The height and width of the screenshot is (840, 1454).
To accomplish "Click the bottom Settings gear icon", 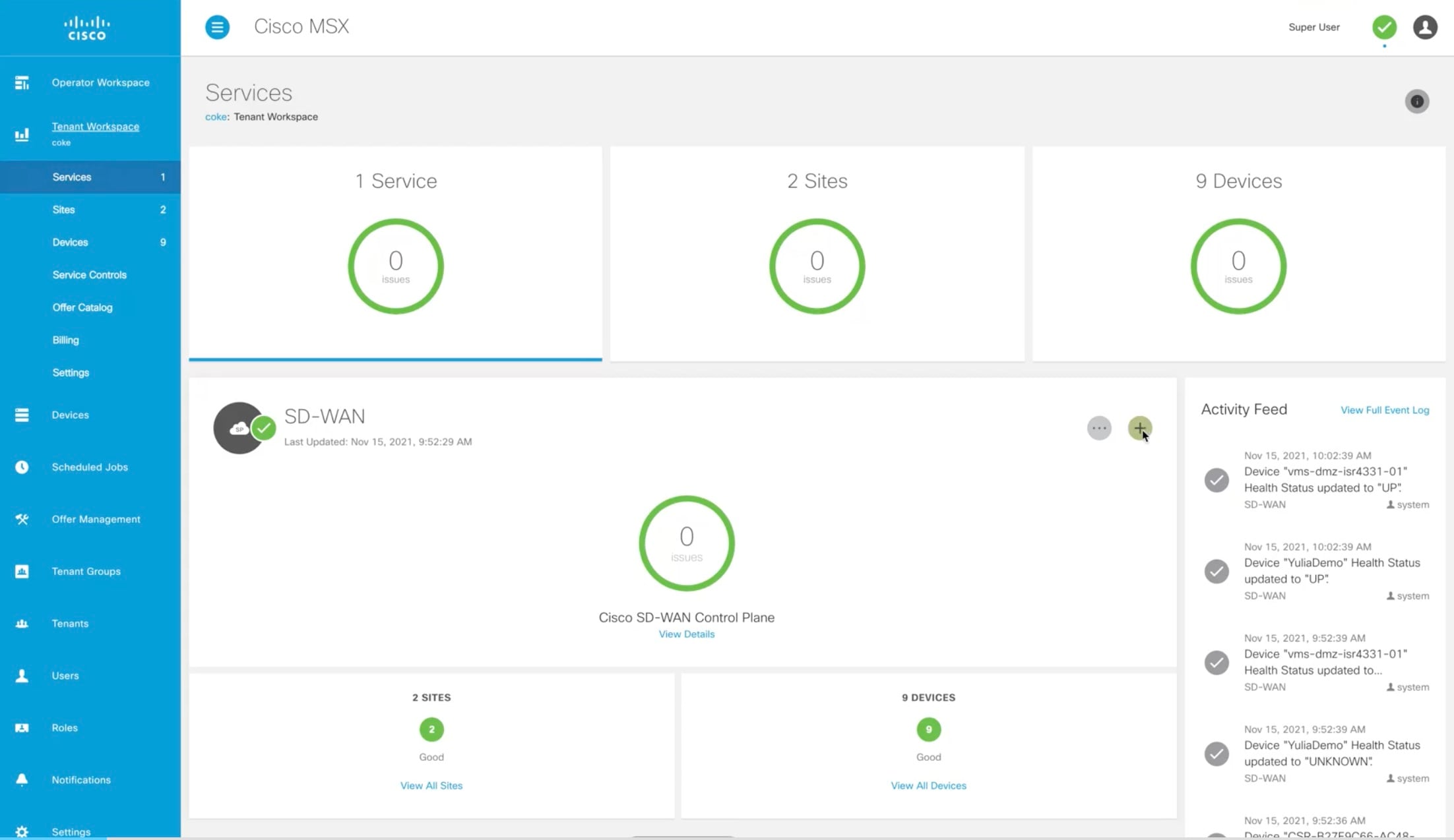I will (x=22, y=831).
